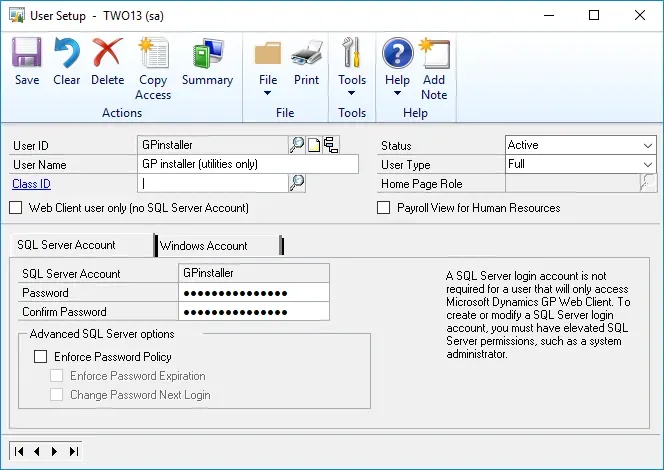Open the User Type dropdown
This screenshot has height=470, width=664.
coord(648,165)
